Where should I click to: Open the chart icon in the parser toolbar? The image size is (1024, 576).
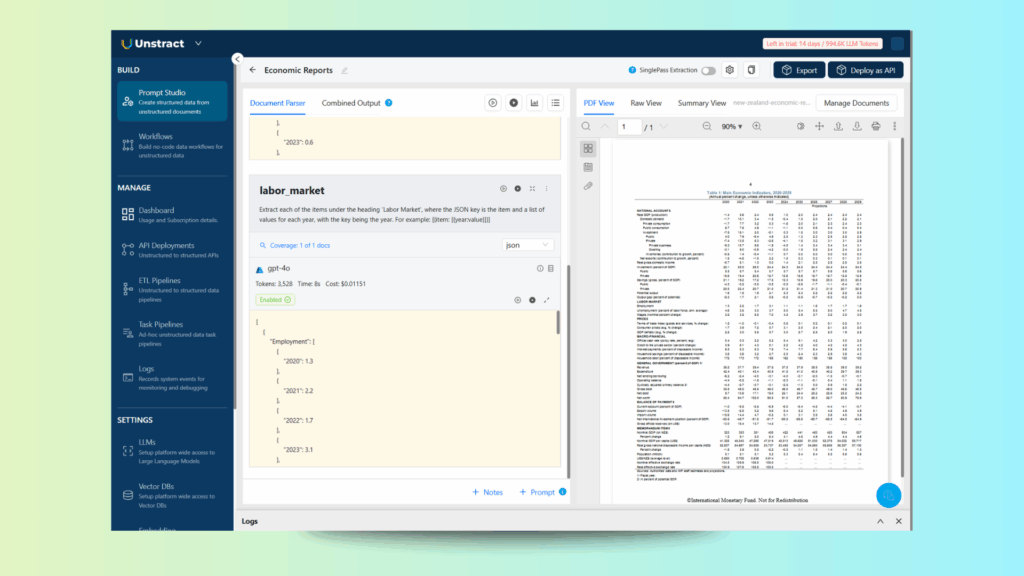tap(534, 103)
